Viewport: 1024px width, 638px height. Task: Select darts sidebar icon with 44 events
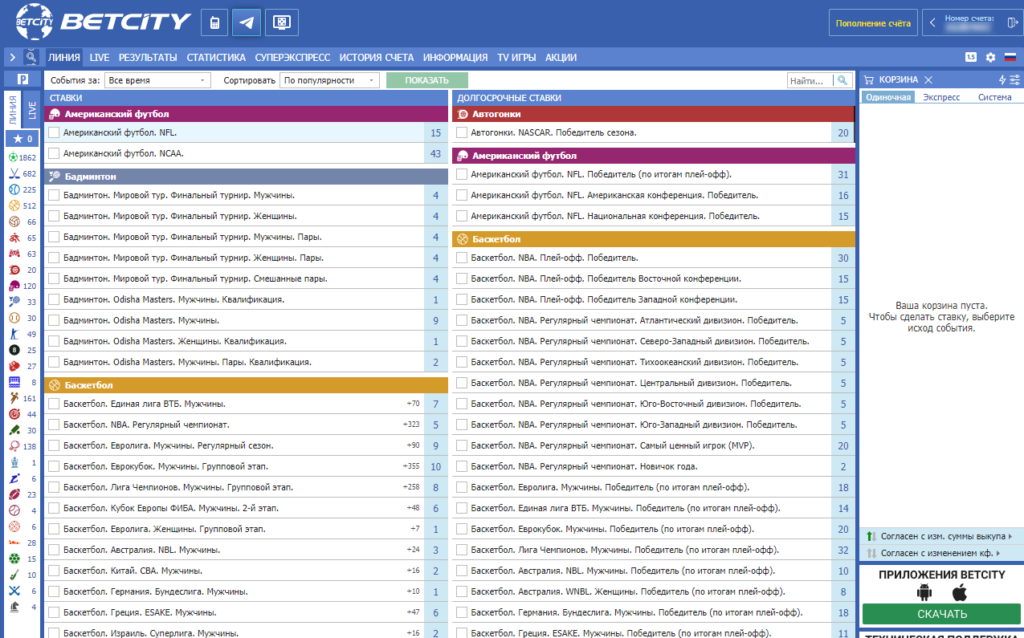tap(14, 414)
